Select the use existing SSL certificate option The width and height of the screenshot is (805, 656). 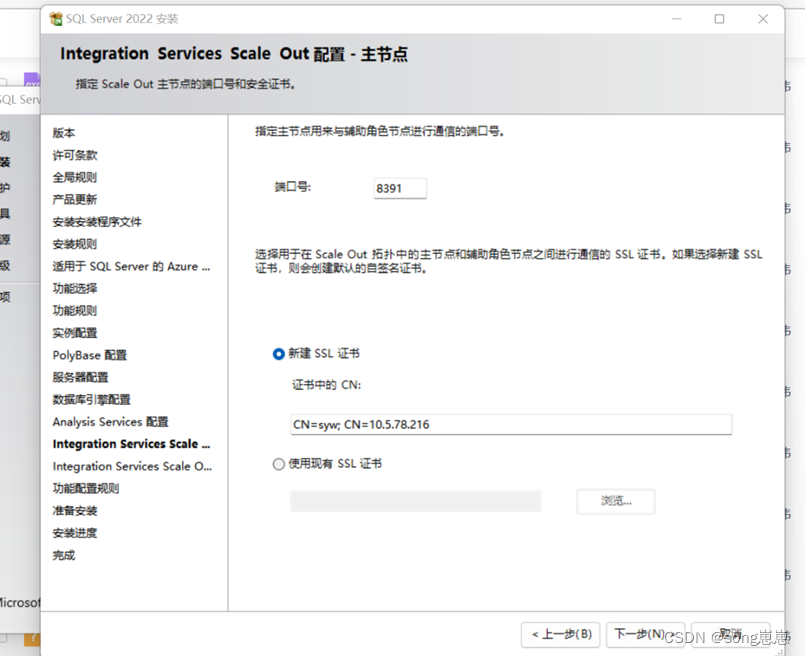coord(279,465)
